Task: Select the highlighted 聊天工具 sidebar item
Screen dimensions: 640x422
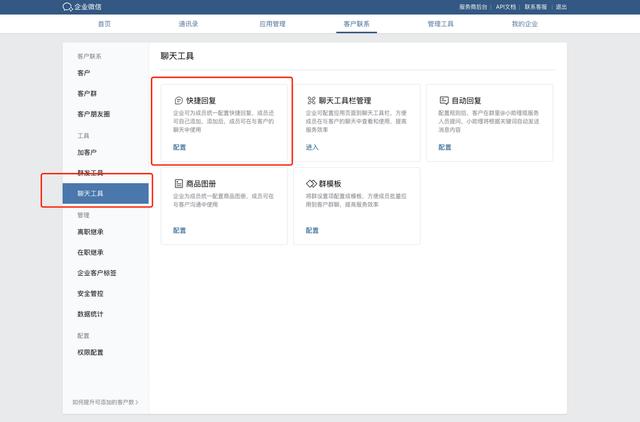Action: (x=105, y=193)
